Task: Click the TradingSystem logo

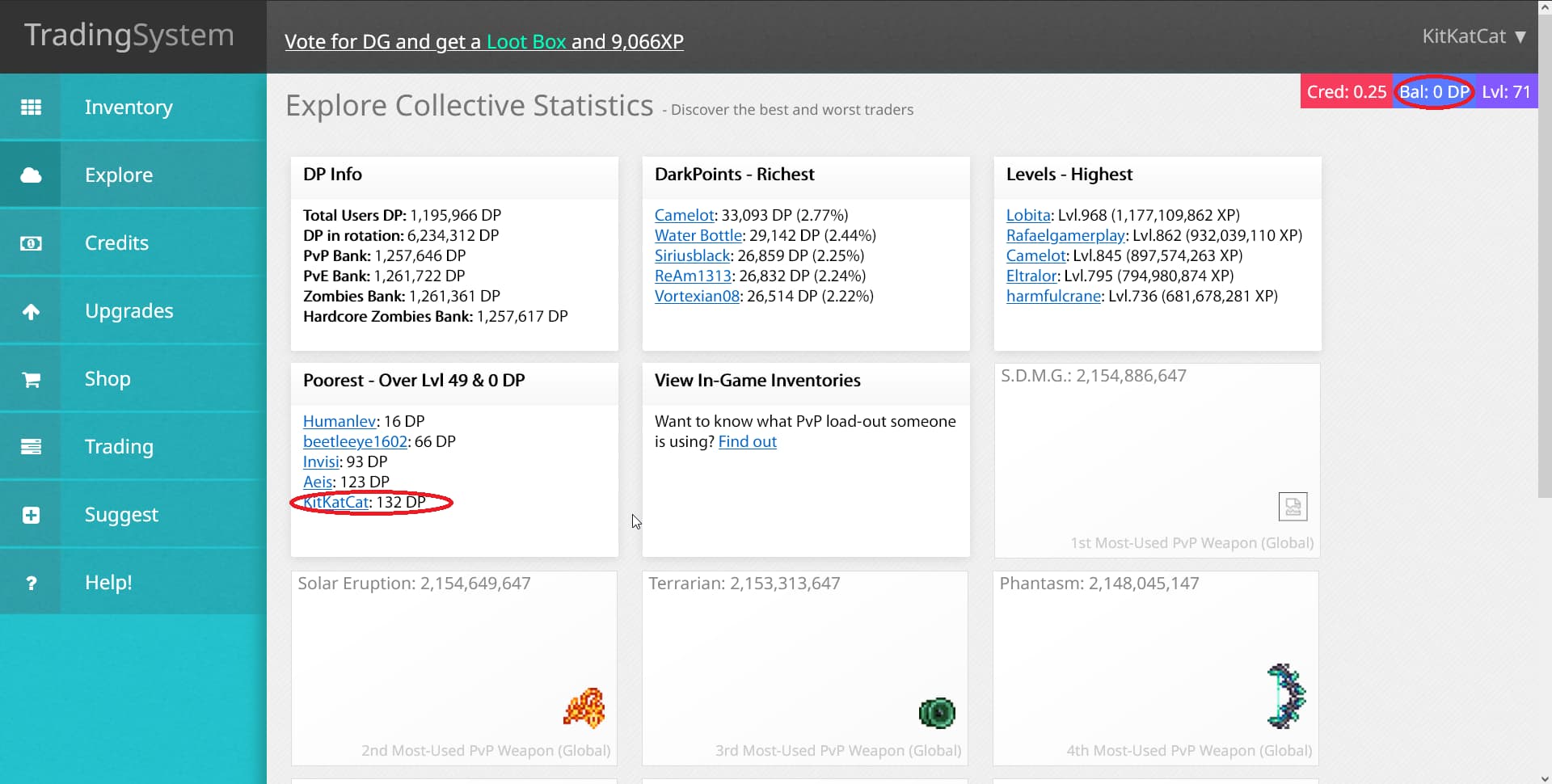Action: (129, 36)
